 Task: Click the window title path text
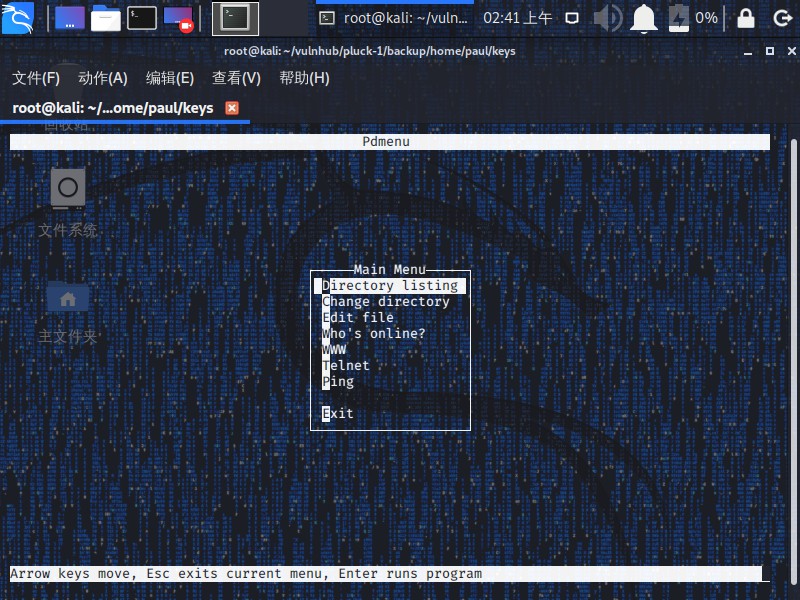click(x=369, y=51)
